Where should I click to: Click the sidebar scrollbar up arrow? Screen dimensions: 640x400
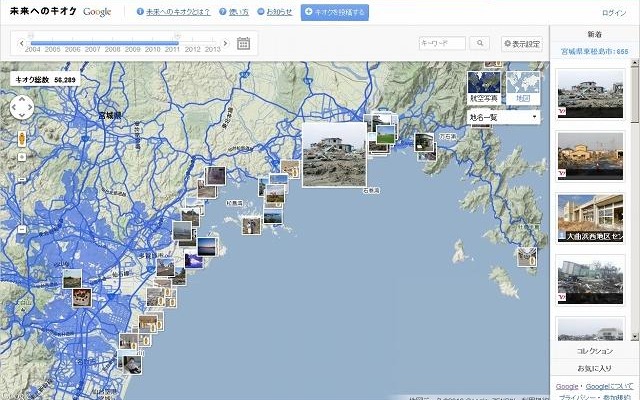tap(635, 63)
